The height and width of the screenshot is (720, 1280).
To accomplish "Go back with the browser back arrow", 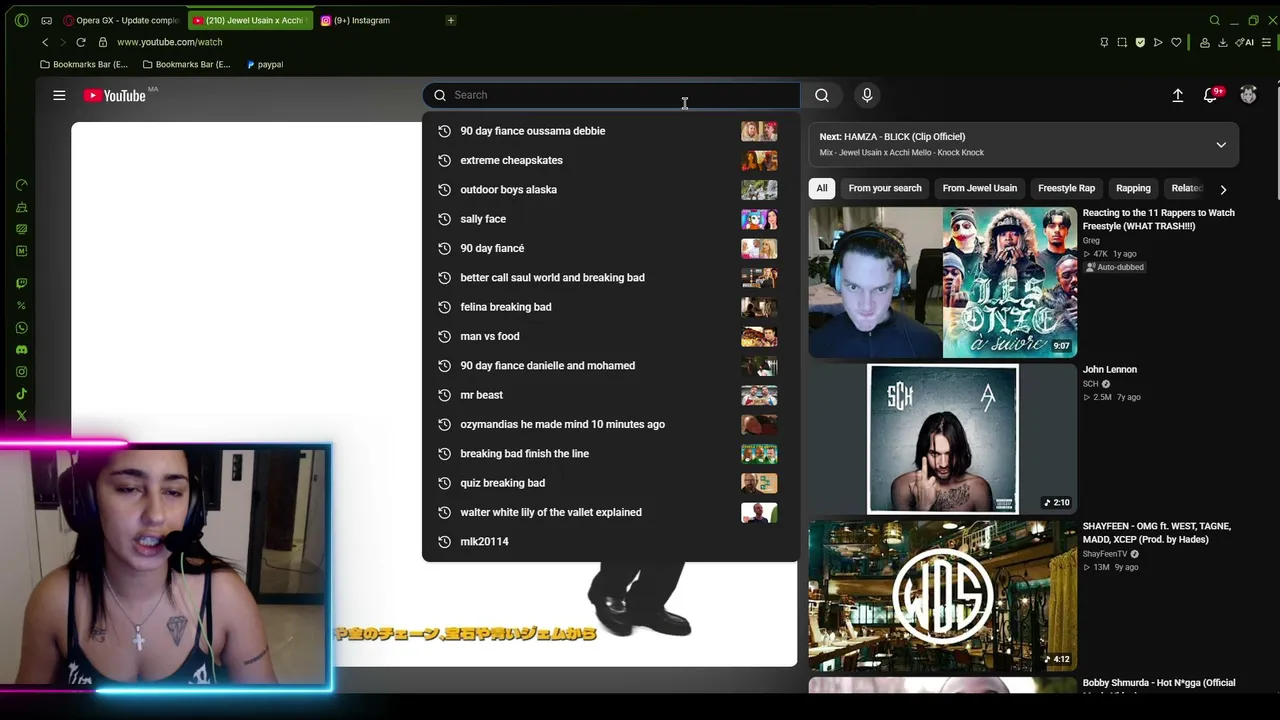I will 45,42.
